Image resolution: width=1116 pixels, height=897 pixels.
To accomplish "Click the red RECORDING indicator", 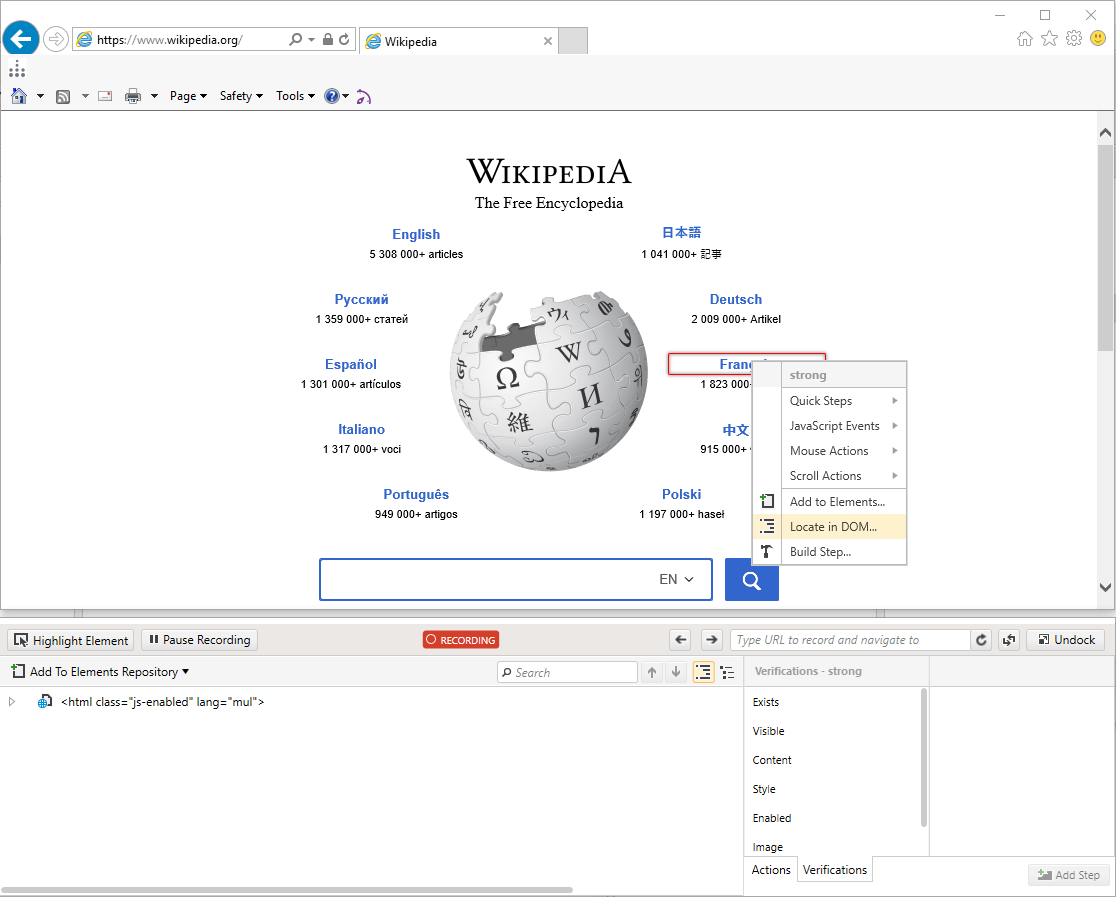I will pyautogui.click(x=460, y=640).
